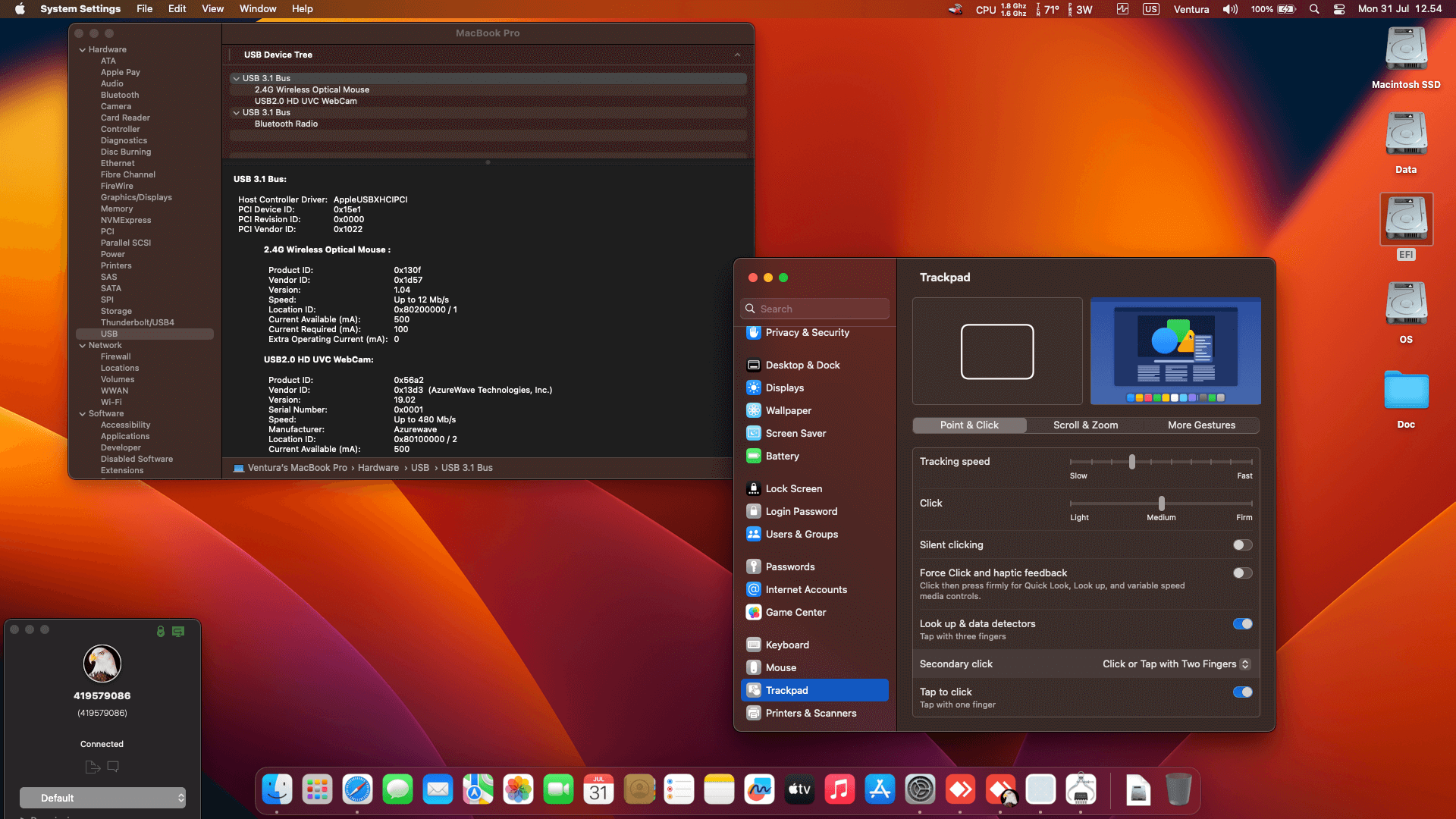The image size is (1456, 819).
Task: Select the EFI drive on desktop
Action: pos(1406,226)
